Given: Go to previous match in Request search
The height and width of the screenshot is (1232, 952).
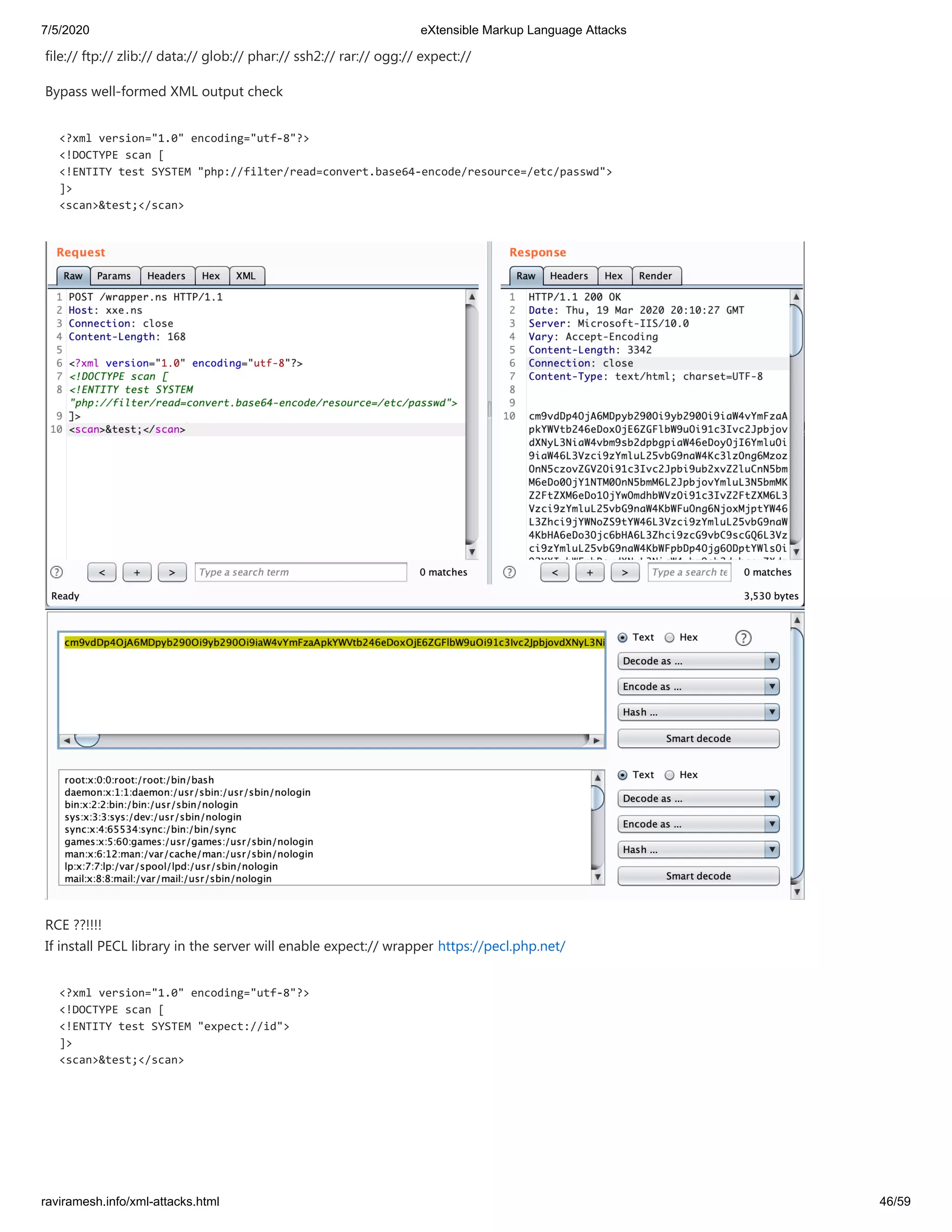Looking at the screenshot, I should pyautogui.click(x=102, y=572).
